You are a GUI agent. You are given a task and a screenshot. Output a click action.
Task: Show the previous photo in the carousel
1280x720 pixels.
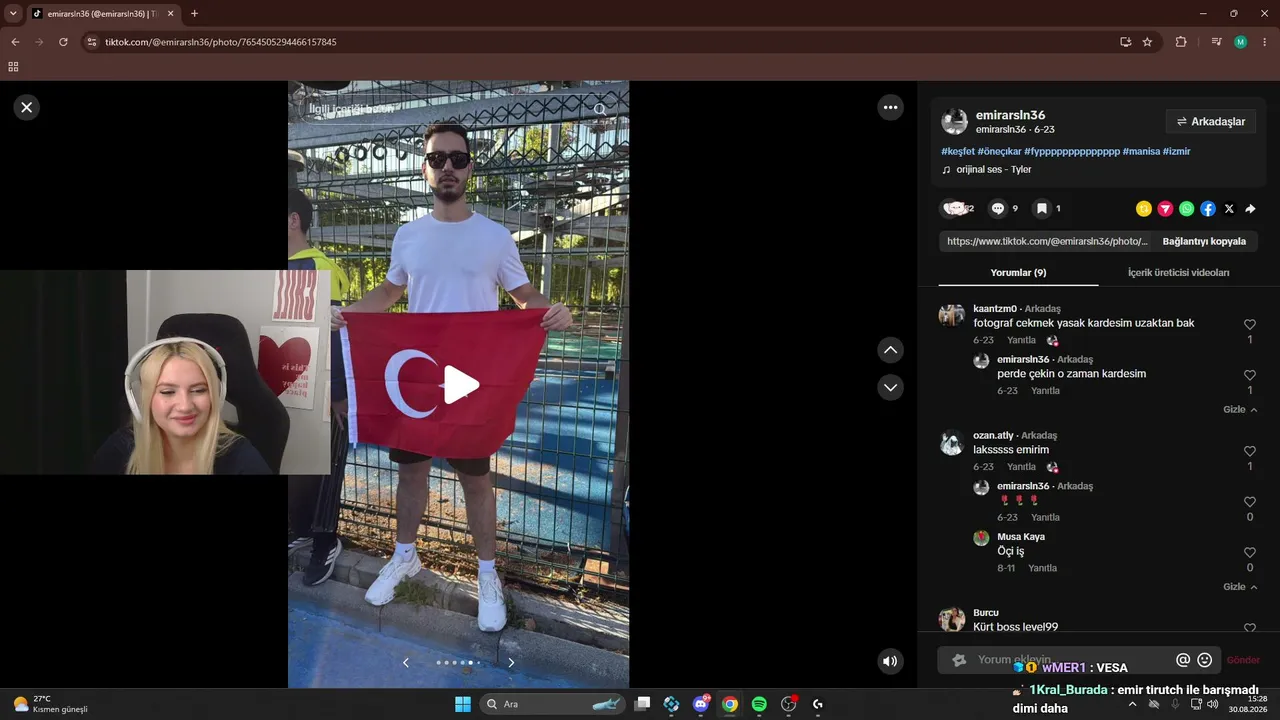pos(406,662)
